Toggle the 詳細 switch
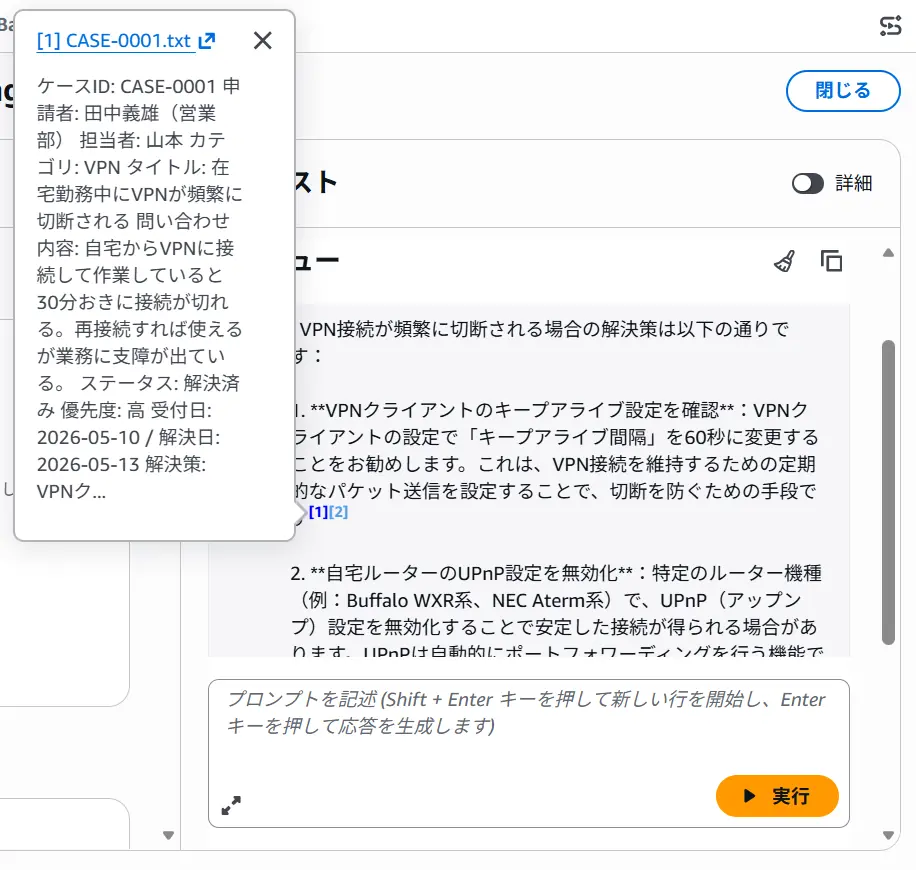The width and height of the screenshot is (916, 870). click(808, 183)
